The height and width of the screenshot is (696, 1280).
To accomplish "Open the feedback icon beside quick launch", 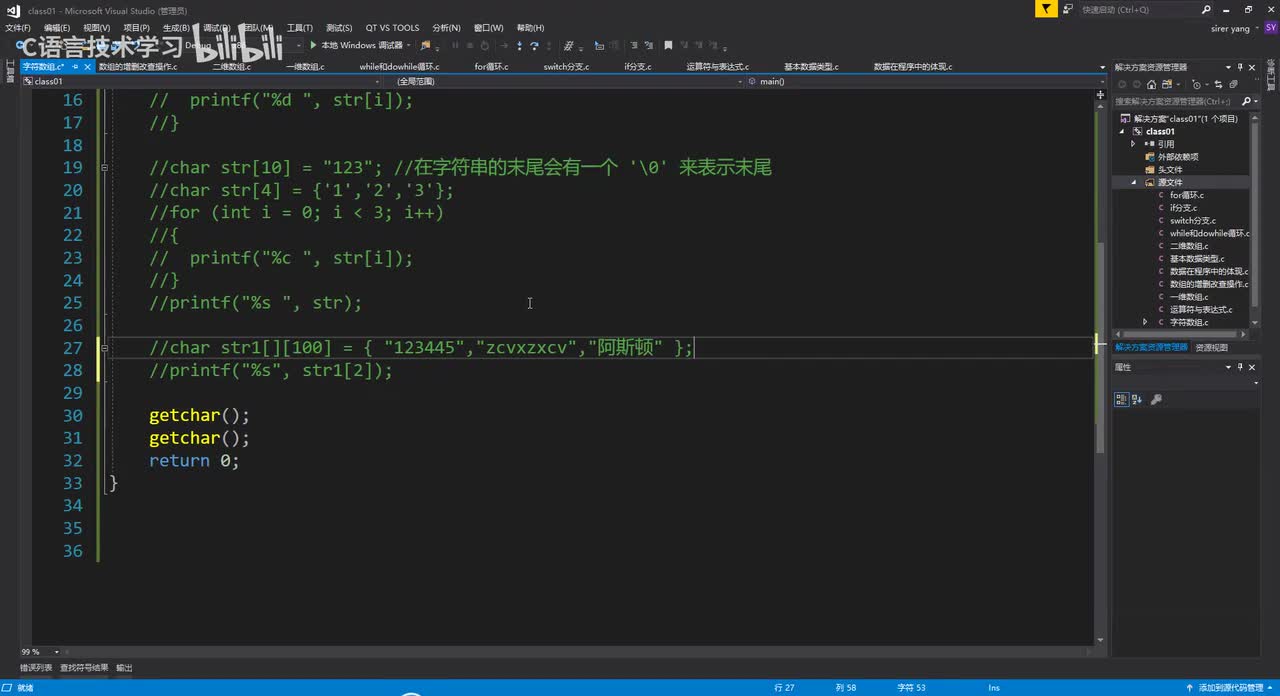I will tap(1068, 9).
